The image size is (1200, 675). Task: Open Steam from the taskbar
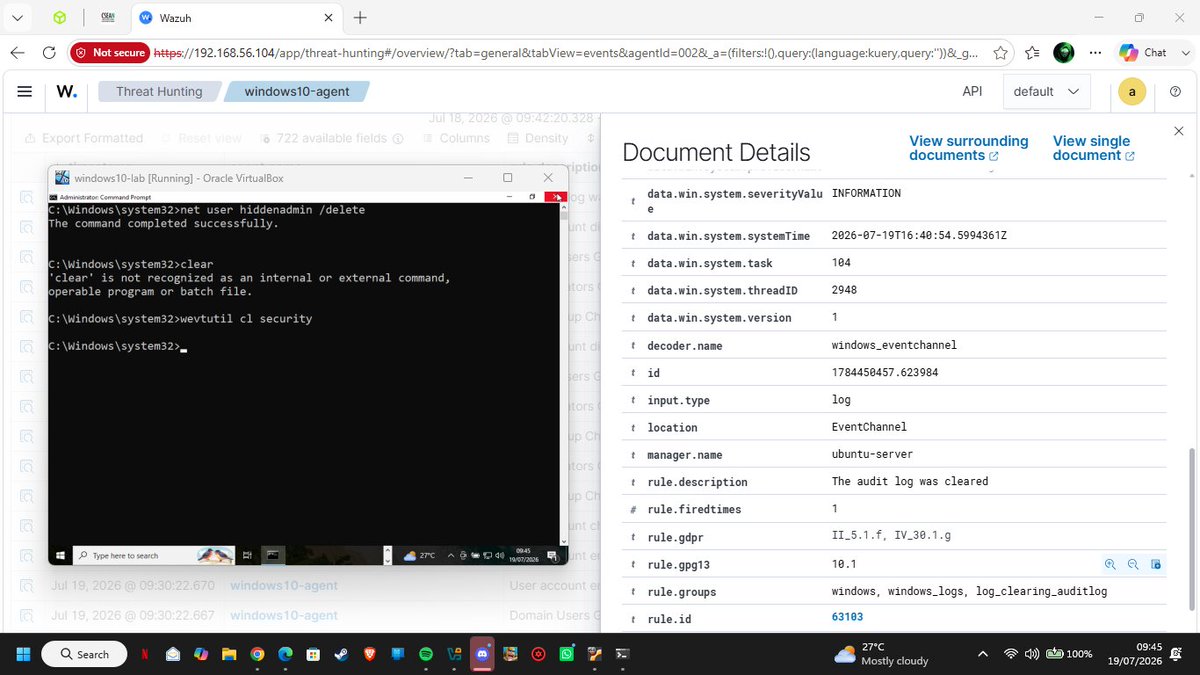pos(342,654)
